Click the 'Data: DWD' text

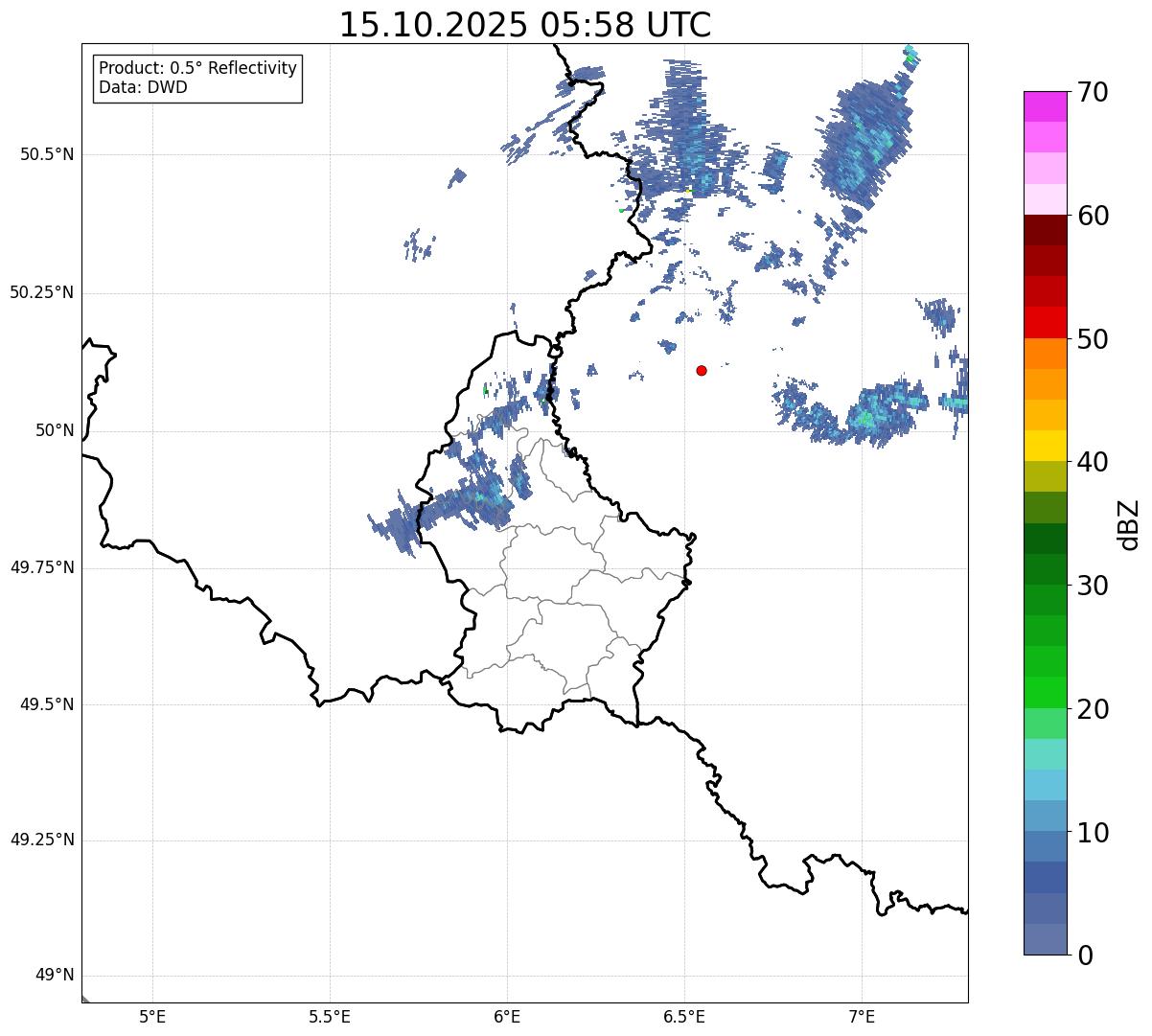pos(143,87)
